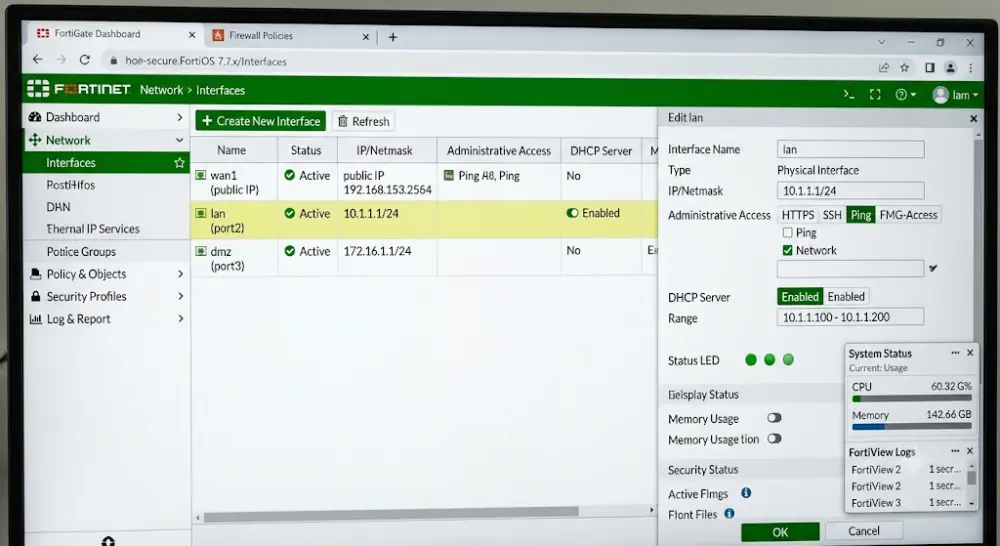Click the Fortinet logo
Screen dimensions: 1000x546
[79, 89]
